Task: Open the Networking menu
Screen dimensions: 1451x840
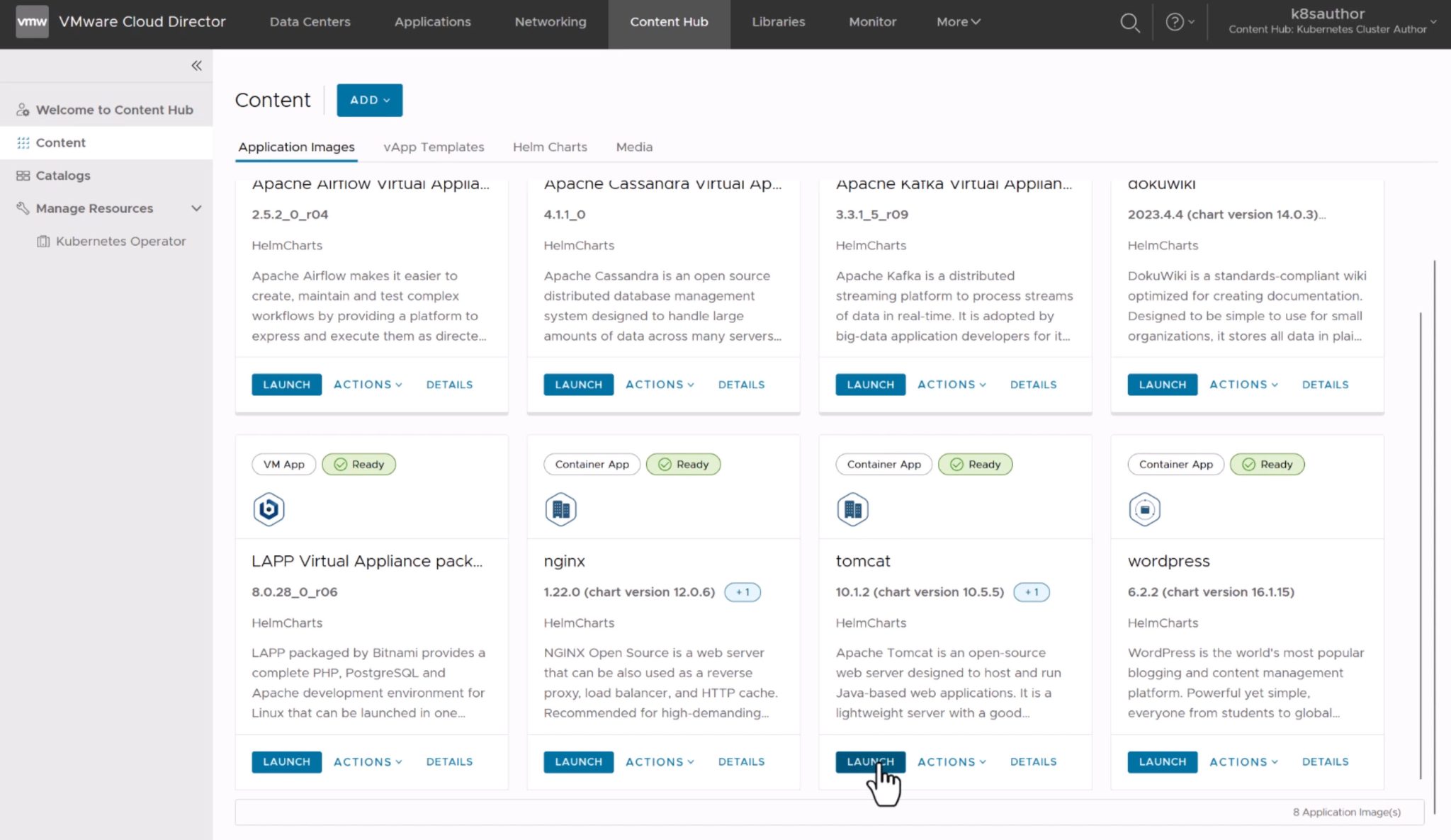Action: [x=550, y=22]
